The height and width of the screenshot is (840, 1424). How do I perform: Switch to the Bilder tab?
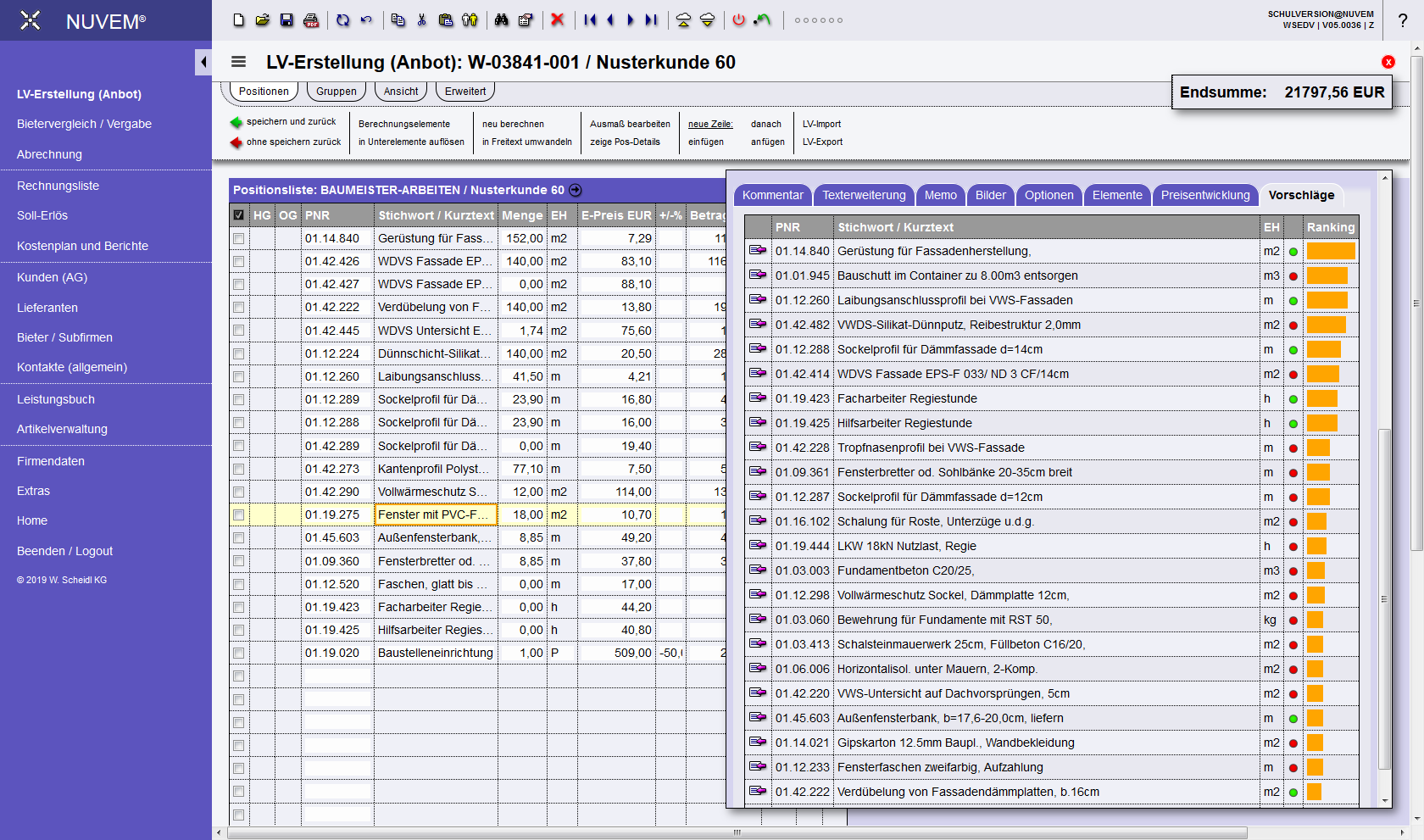point(990,195)
